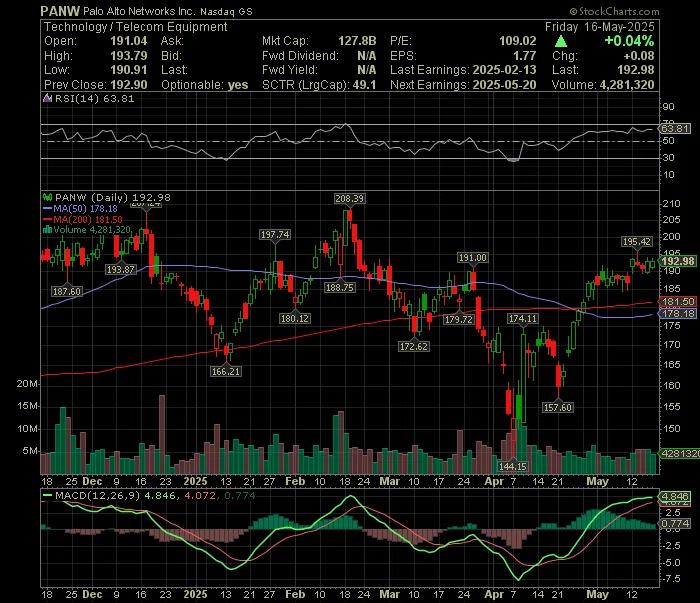Click the 193.87 price annotation
The width and height of the screenshot is (700, 603).
[x=121, y=269]
